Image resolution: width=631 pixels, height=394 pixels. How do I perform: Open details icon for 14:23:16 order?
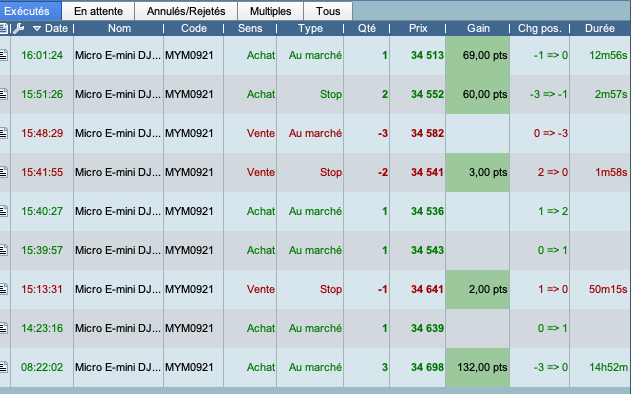(x=4, y=328)
